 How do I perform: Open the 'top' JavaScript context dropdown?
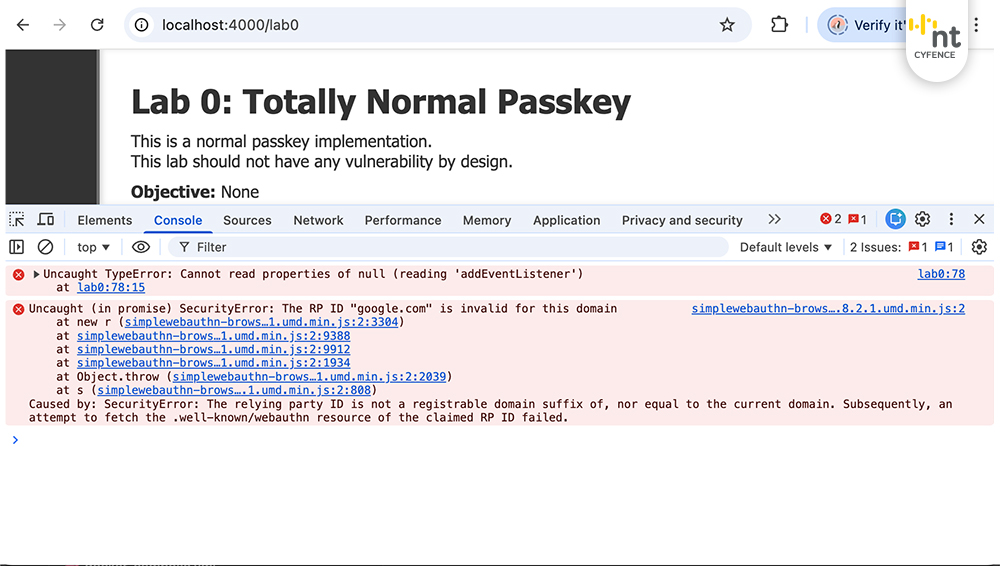tap(93, 247)
